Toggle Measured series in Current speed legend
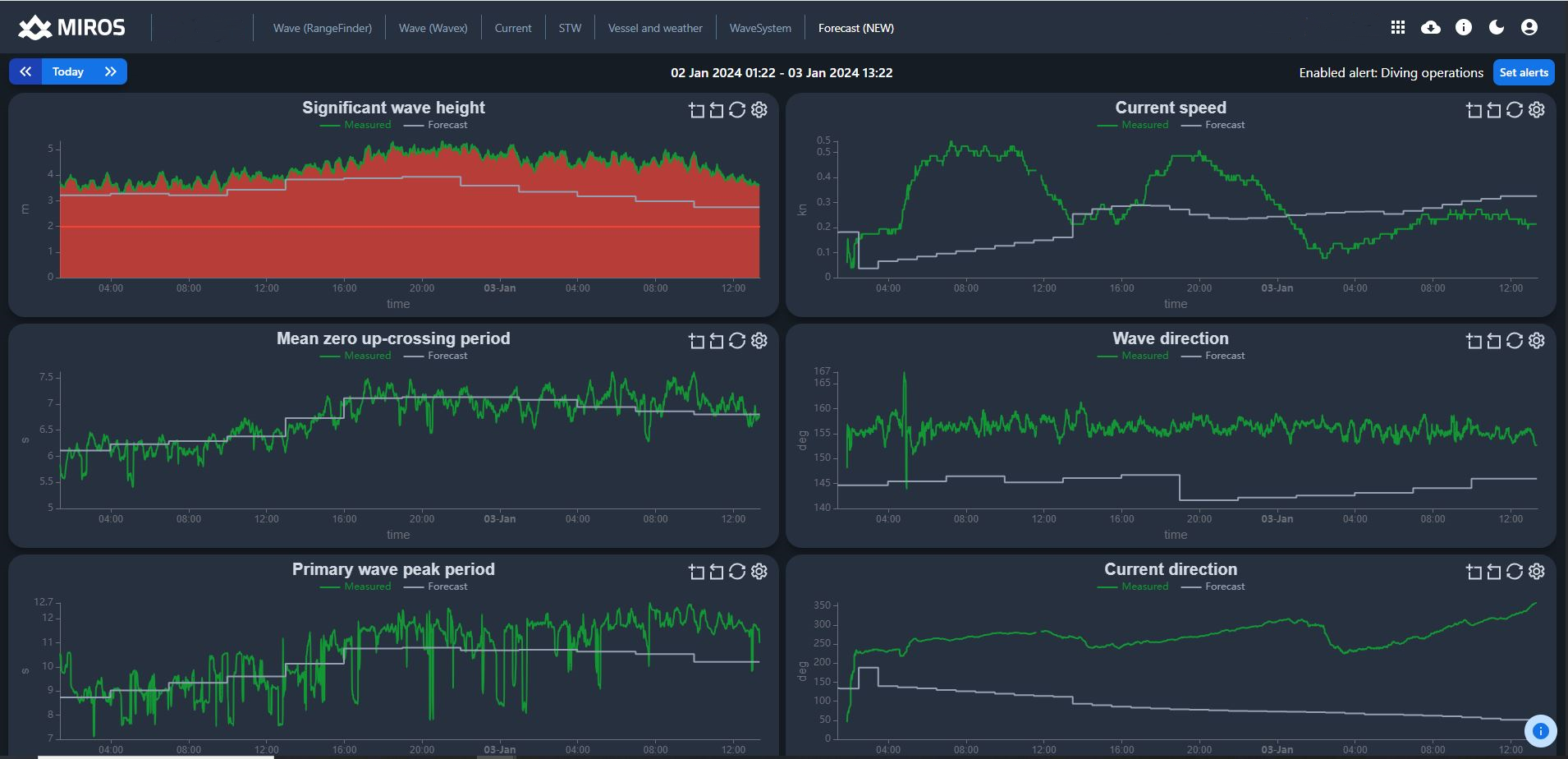 (1134, 125)
